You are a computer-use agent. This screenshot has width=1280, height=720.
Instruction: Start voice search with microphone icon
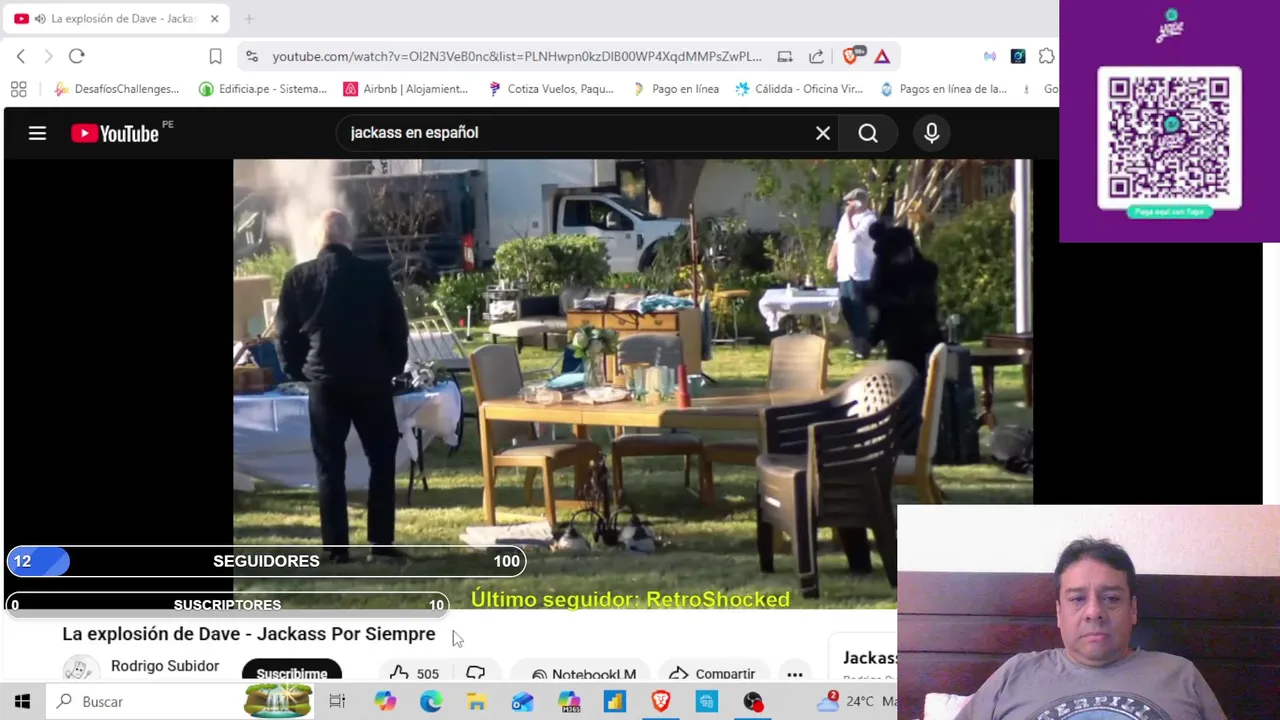click(x=932, y=133)
